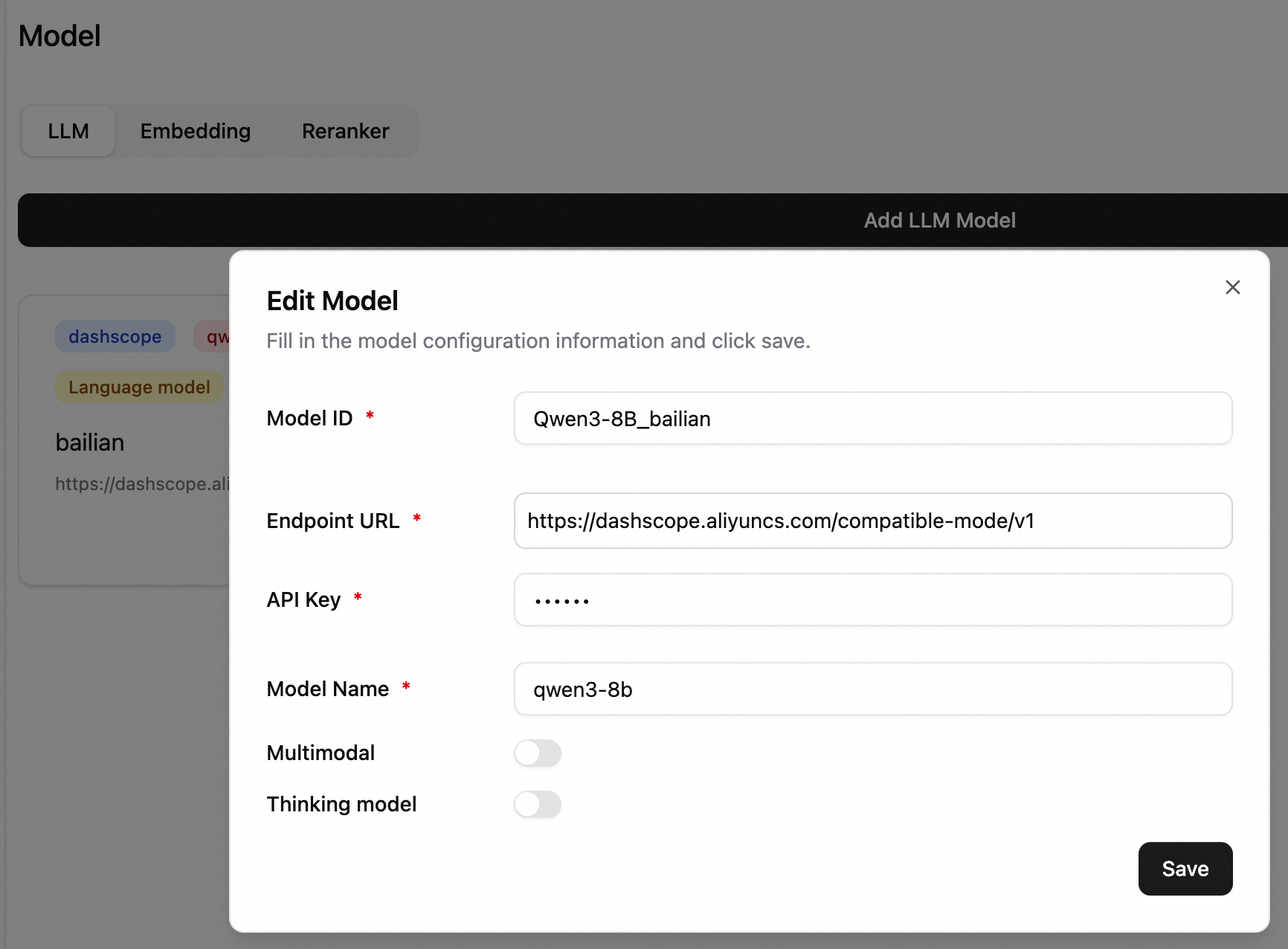The width and height of the screenshot is (1288, 949).
Task: Enable the Thinking model switch
Action: pyautogui.click(x=538, y=804)
